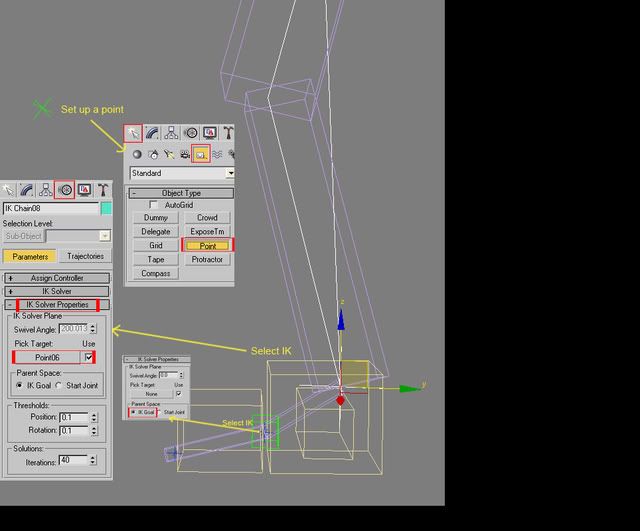Screen dimensions: 640x531
Task: Toggle the Use checkbox beside Point06
Action: 89,357
